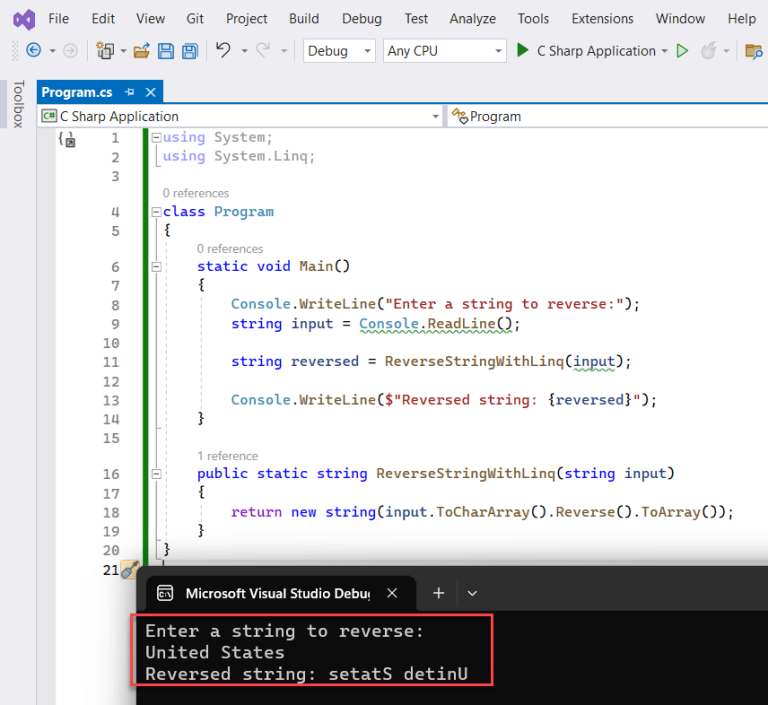The width and height of the screenshot is (768, 705).
Task: Click line number 18 in the margin
Action: [111, 512]
